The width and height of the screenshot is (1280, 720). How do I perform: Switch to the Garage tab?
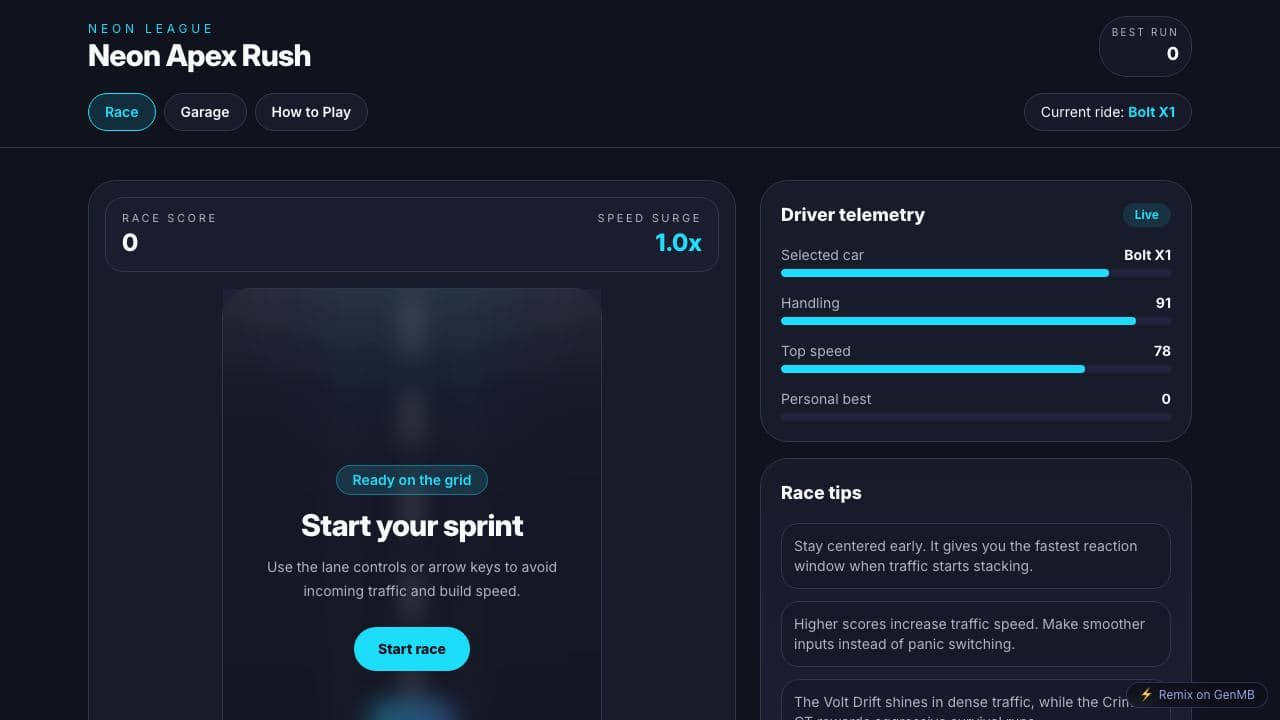pyautogui.click(x=205, y=112)
